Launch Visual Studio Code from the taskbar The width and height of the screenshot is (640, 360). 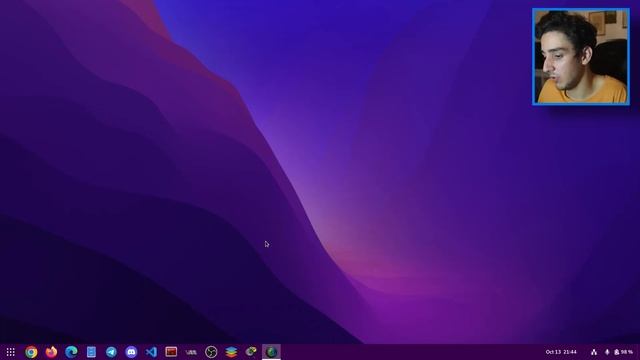151,352
